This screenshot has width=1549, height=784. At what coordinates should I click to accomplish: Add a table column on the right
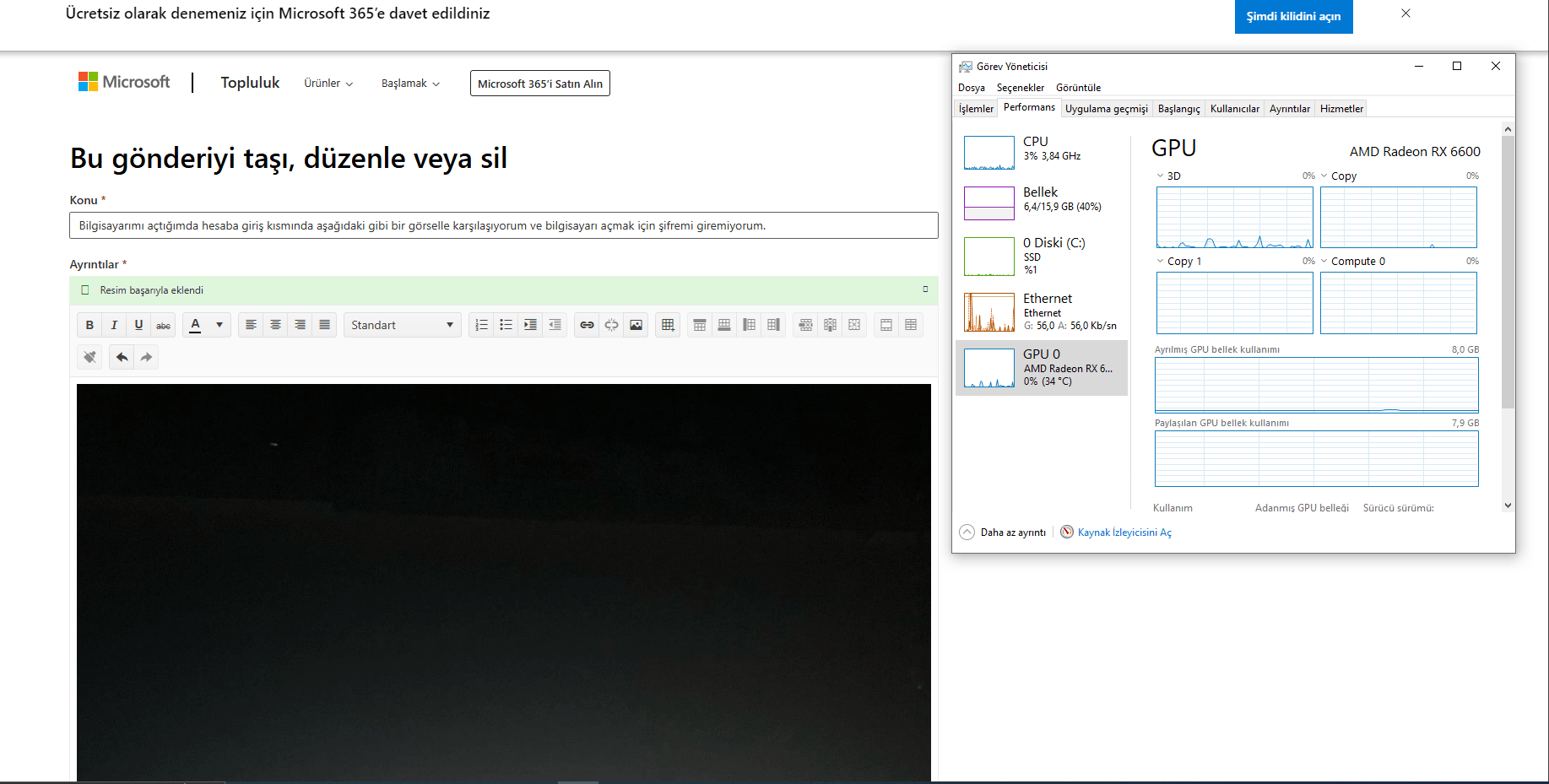coord(773,325)
